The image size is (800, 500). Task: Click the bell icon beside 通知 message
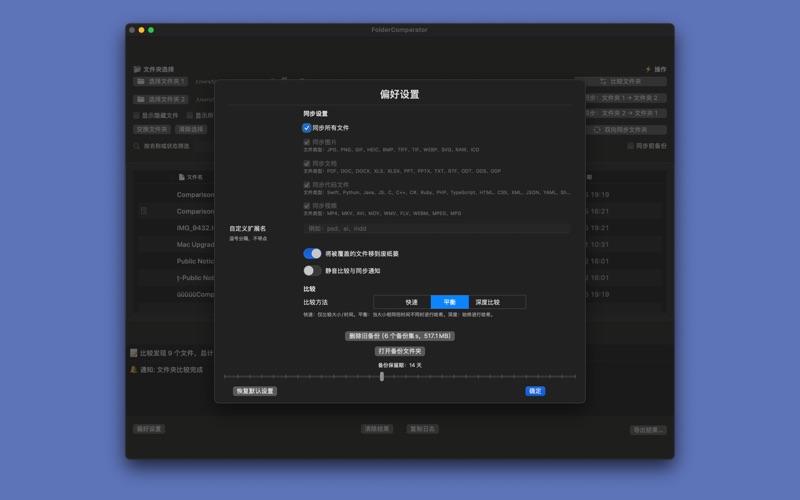(134, 369)
